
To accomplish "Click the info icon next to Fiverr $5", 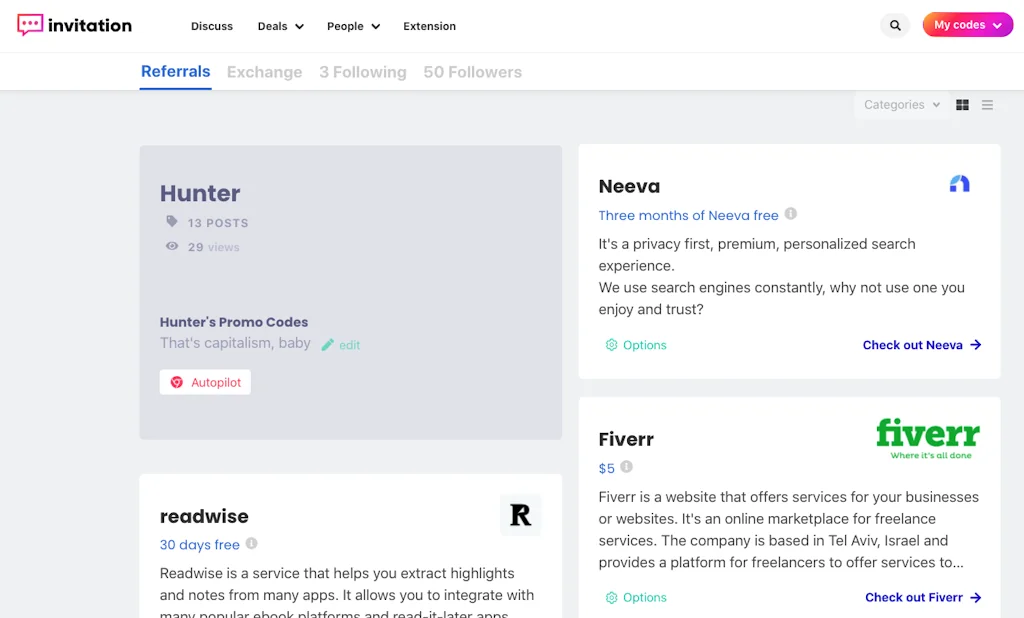I will pyautogui.click(x=627, y=467).
